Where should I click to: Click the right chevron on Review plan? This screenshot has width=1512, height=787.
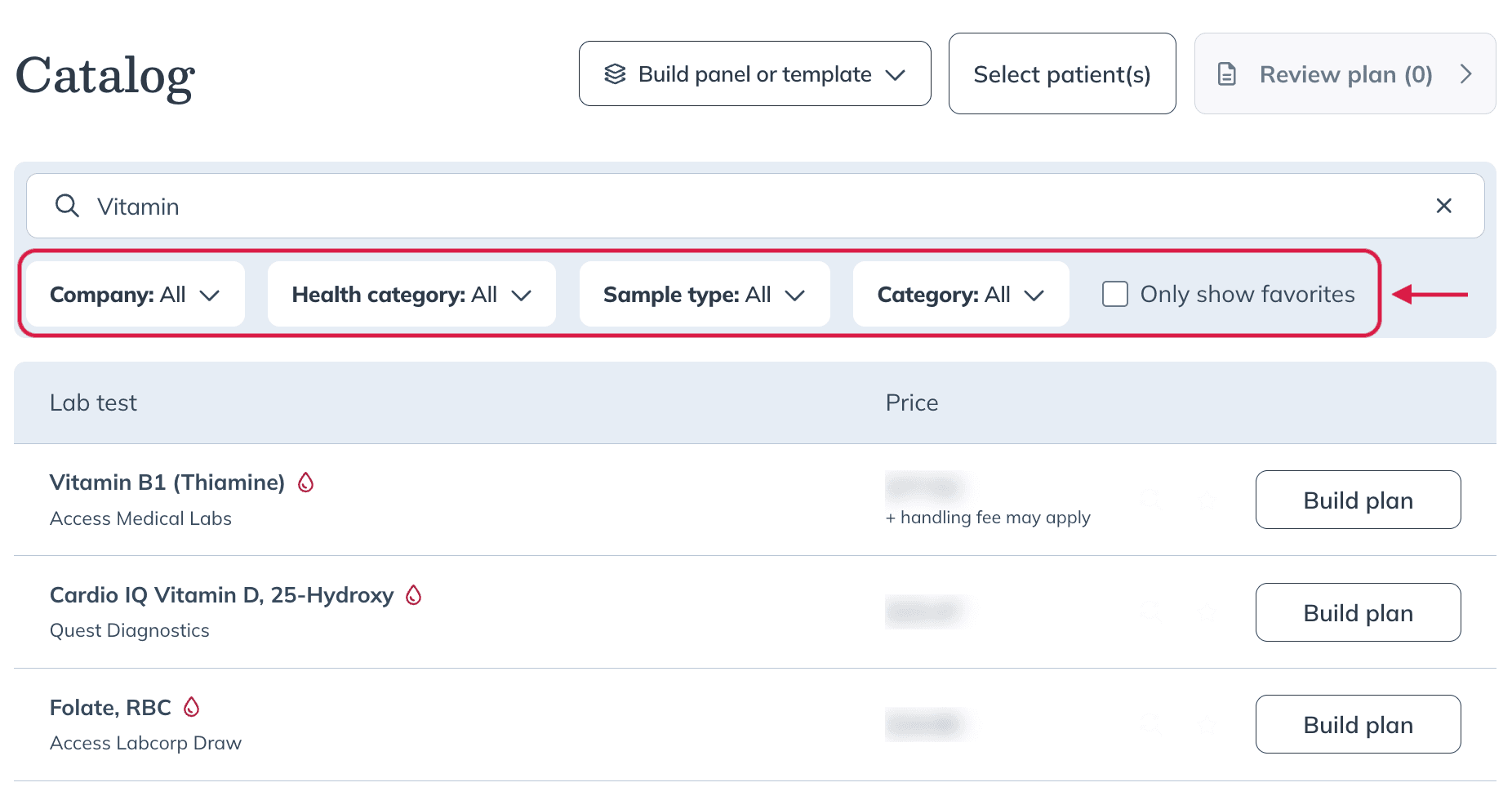(1466, 74)
